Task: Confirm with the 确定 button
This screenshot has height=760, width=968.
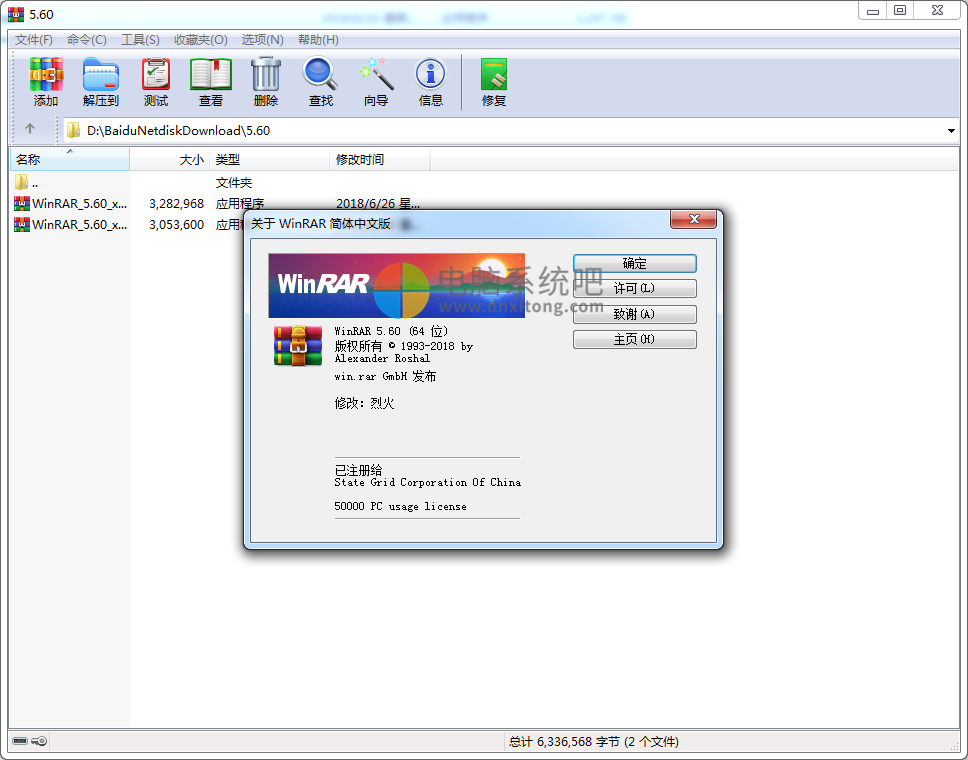Action: (635, 264)
